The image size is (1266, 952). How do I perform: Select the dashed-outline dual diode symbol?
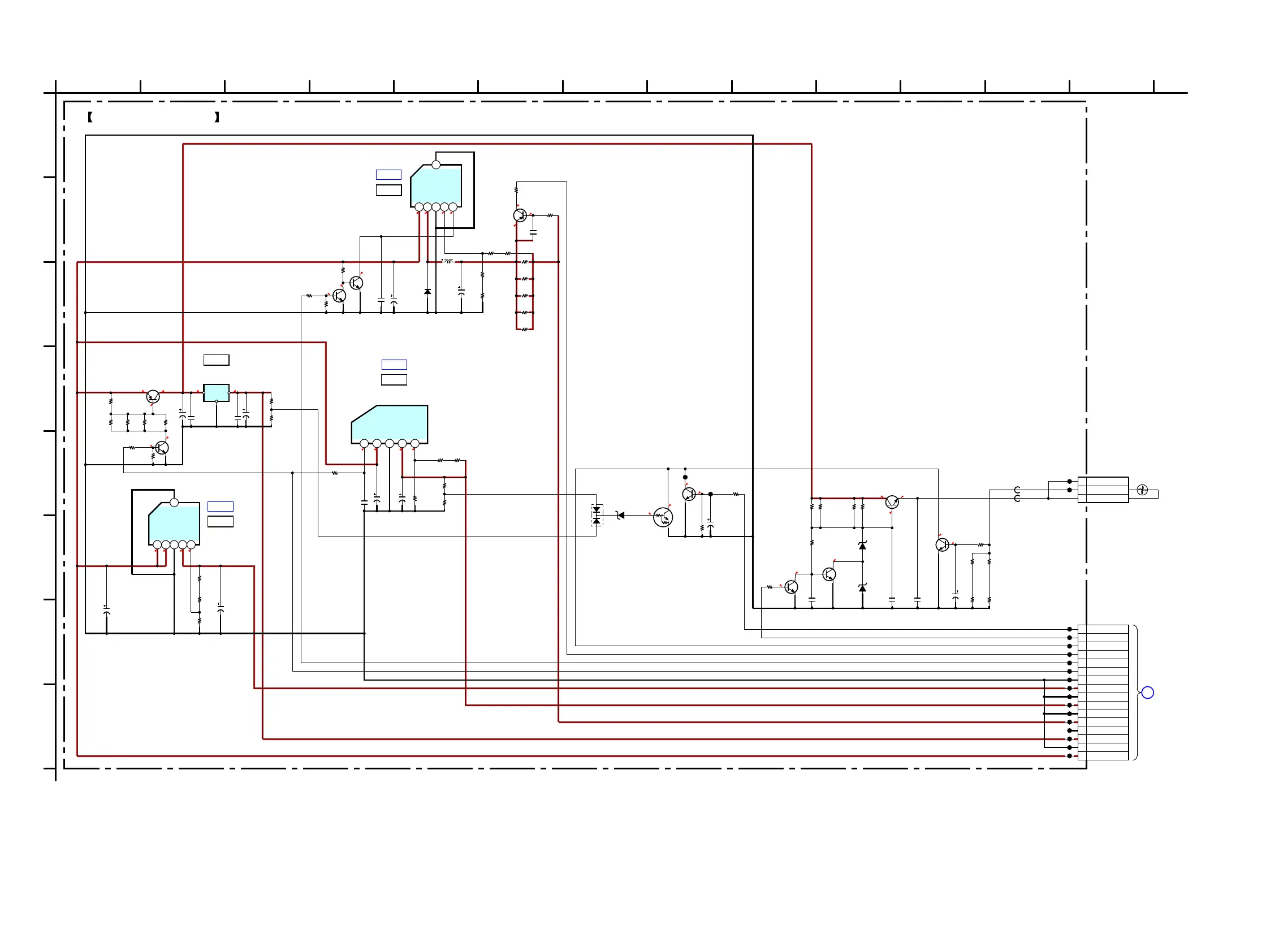[597, 515]
